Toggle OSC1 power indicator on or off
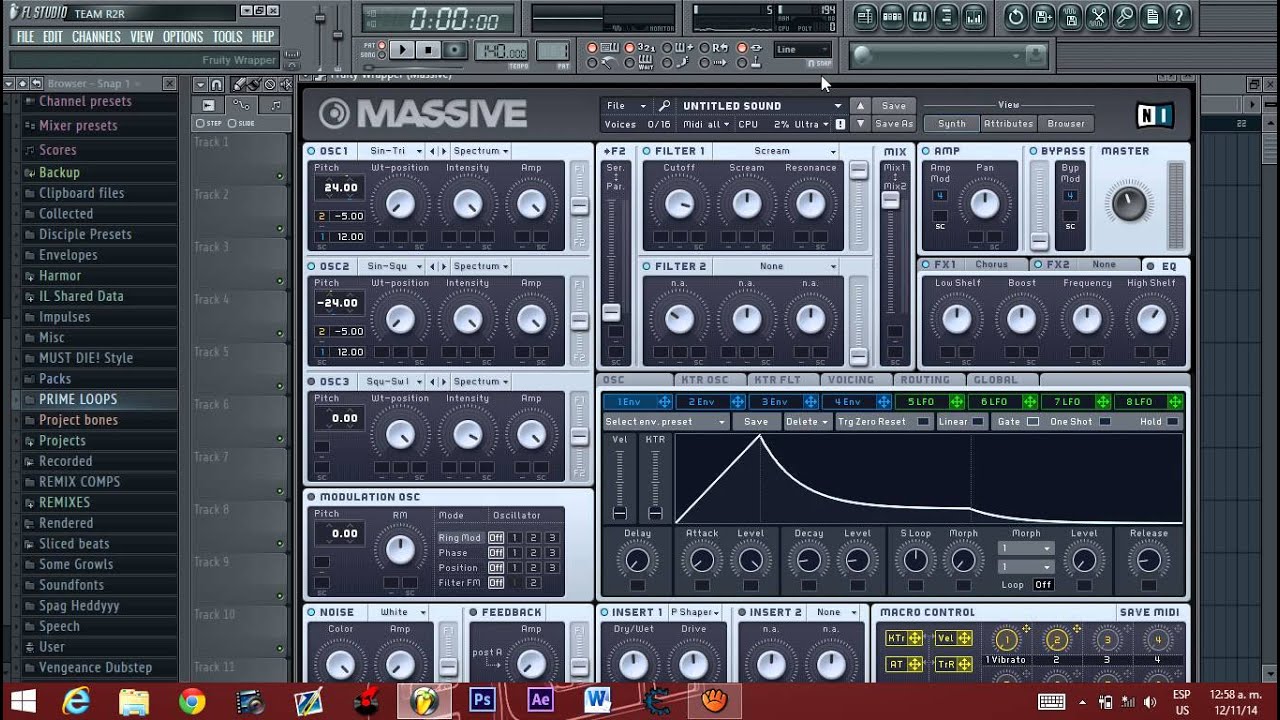Viewport: 1280px width, 720px height. pyautogui.click(x=313, y=151)
